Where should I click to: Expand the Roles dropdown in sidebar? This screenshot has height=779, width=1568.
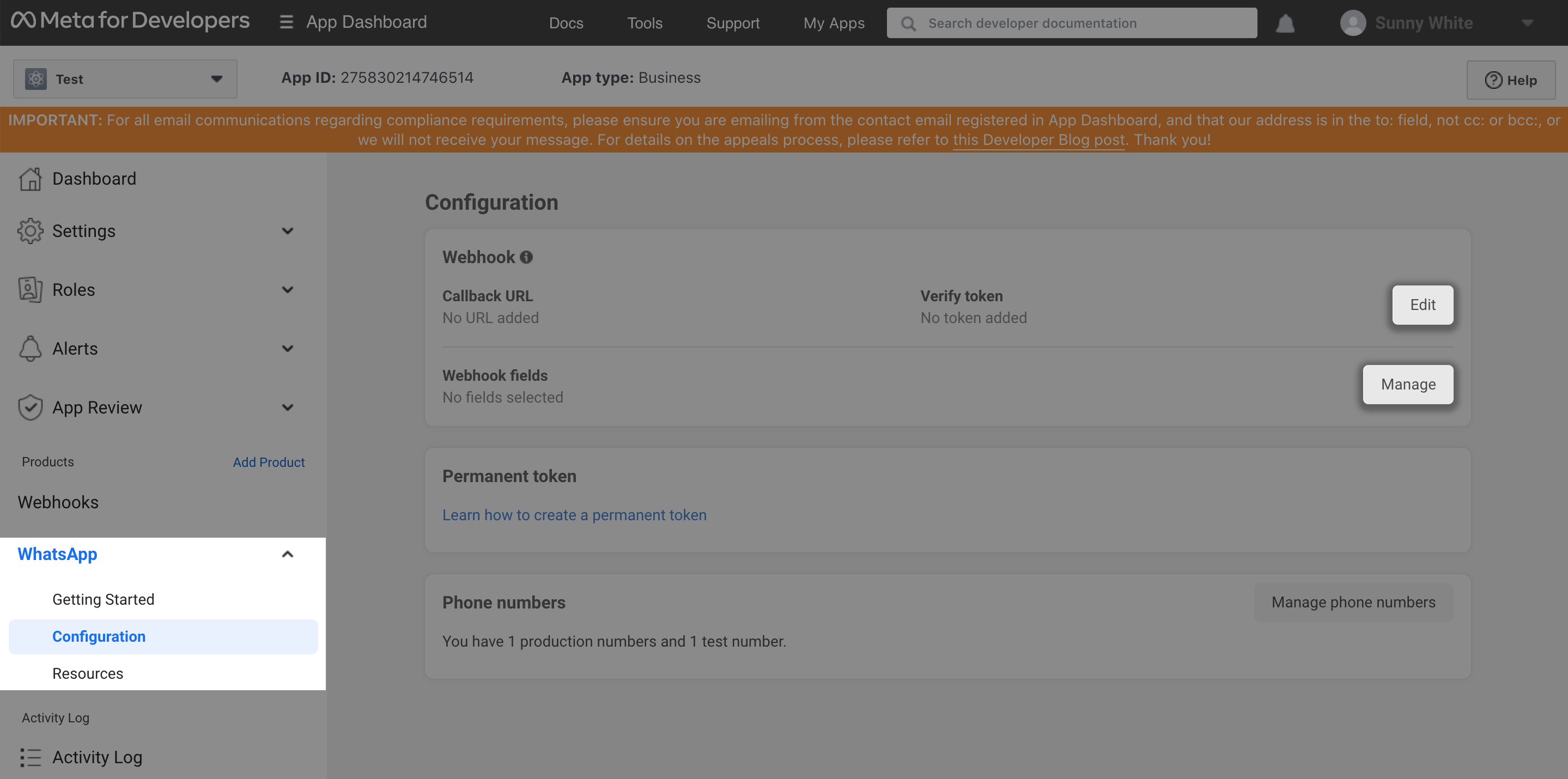287,290
